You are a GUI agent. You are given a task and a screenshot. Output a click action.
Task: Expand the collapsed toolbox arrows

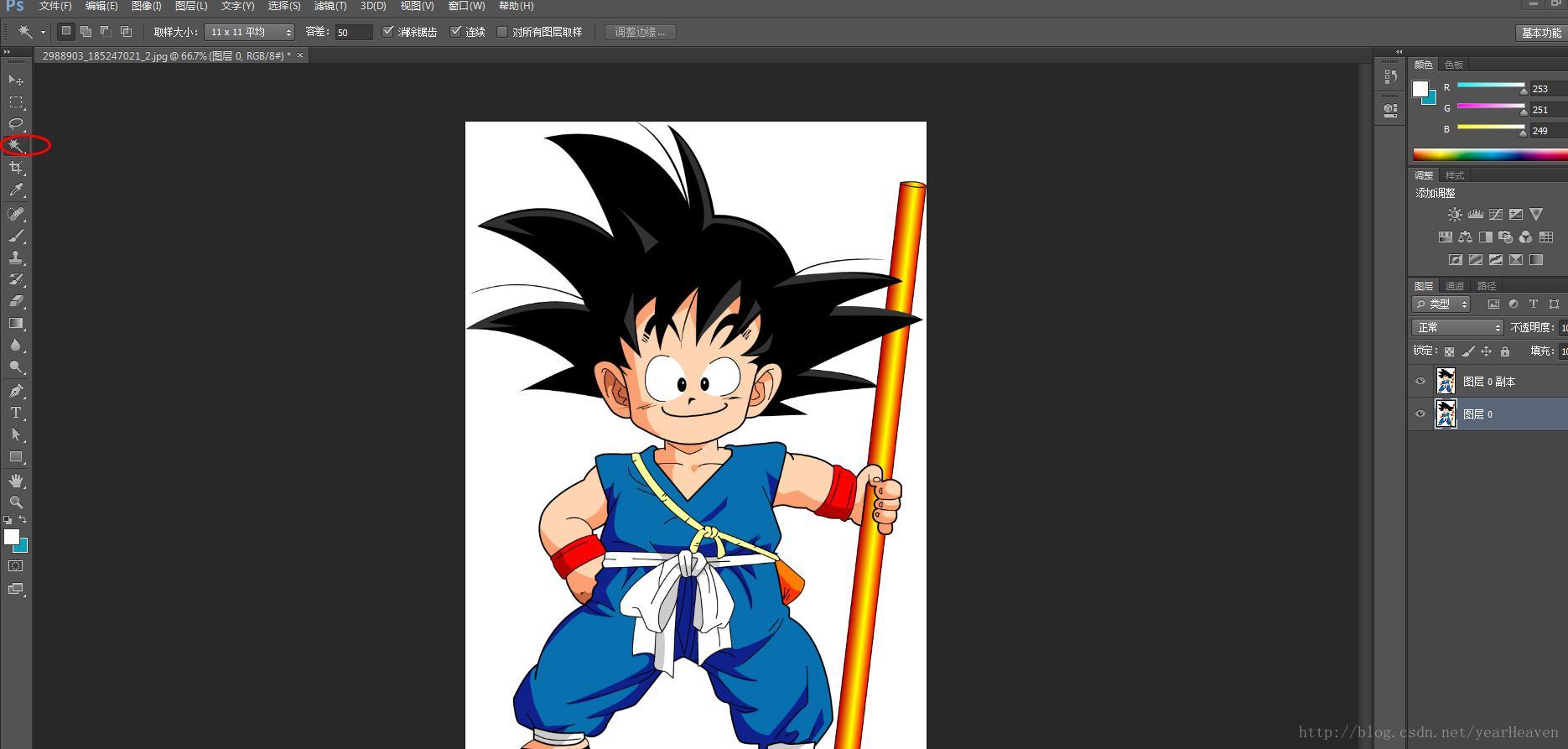(7, 52)
